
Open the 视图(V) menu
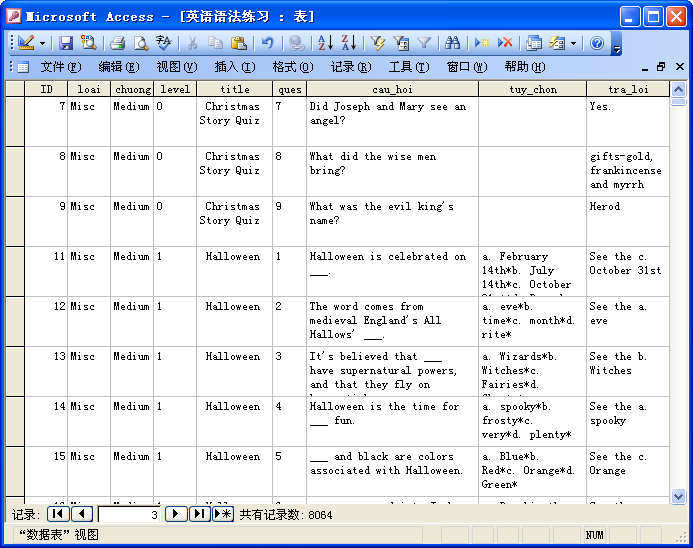click(x=177, y=67)
